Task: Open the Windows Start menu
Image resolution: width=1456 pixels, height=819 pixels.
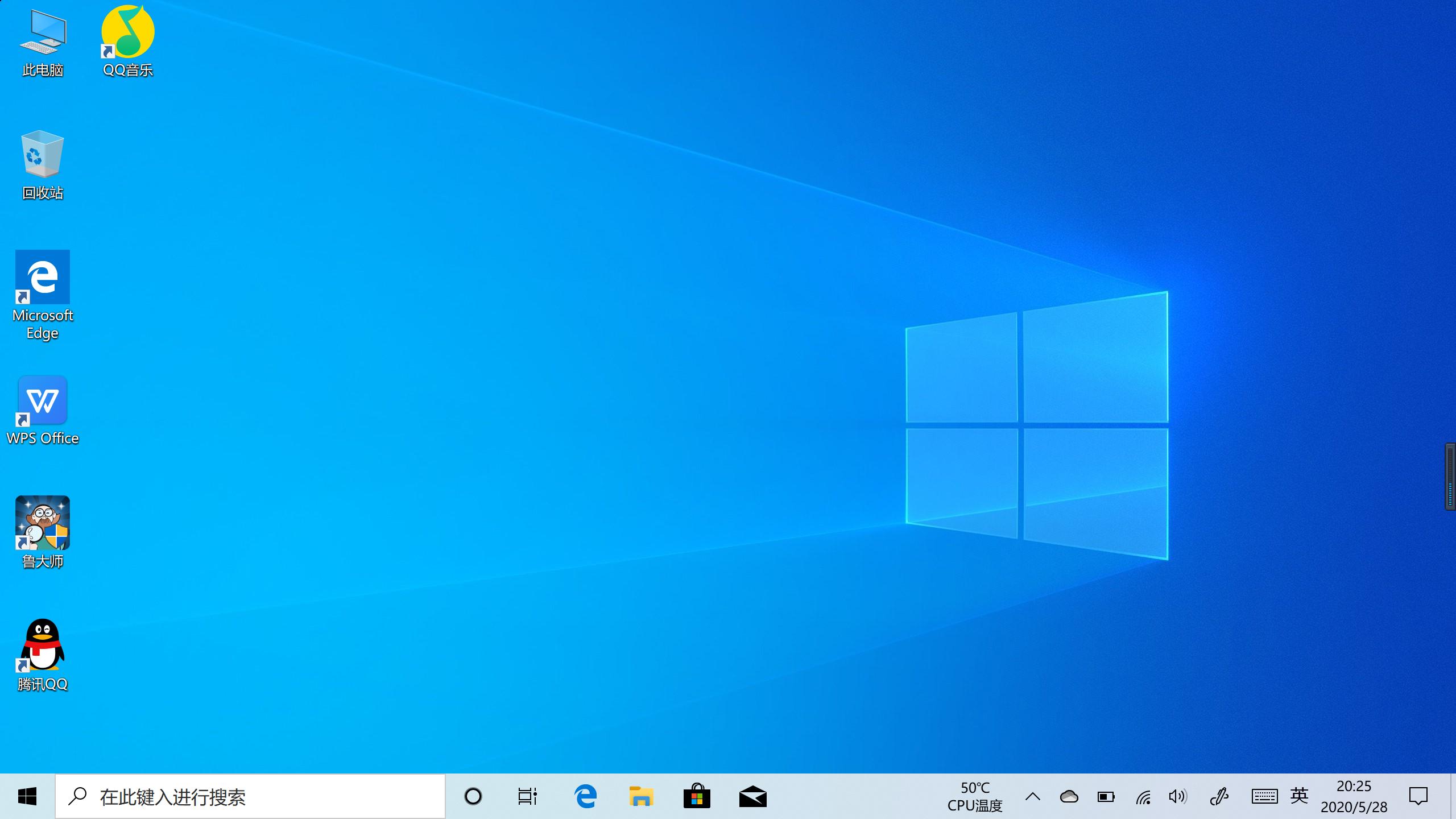Action: click(x=27, y=796)
